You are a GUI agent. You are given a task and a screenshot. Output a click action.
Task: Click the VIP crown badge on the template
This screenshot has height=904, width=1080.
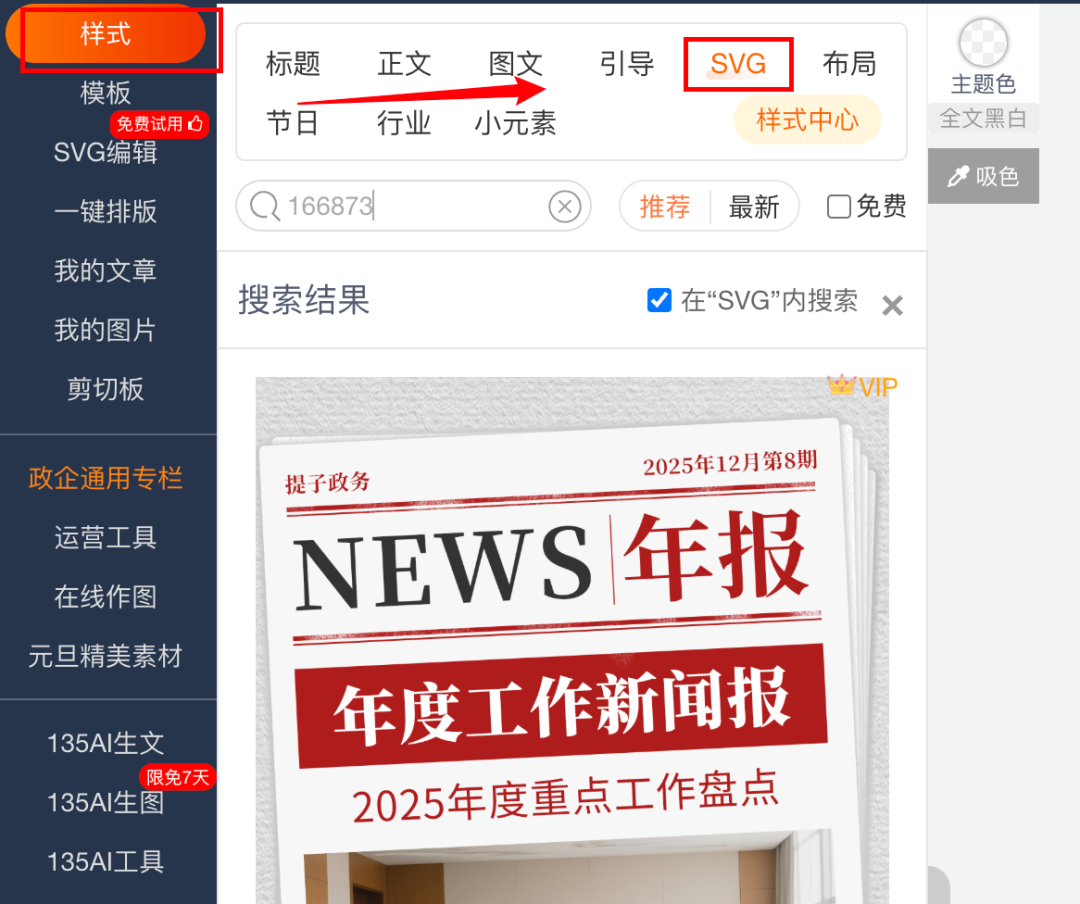pos(862,386)
